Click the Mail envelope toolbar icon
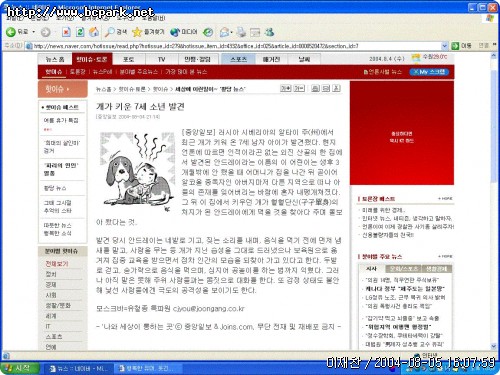The image size is (500, 375). click(225, 32)
